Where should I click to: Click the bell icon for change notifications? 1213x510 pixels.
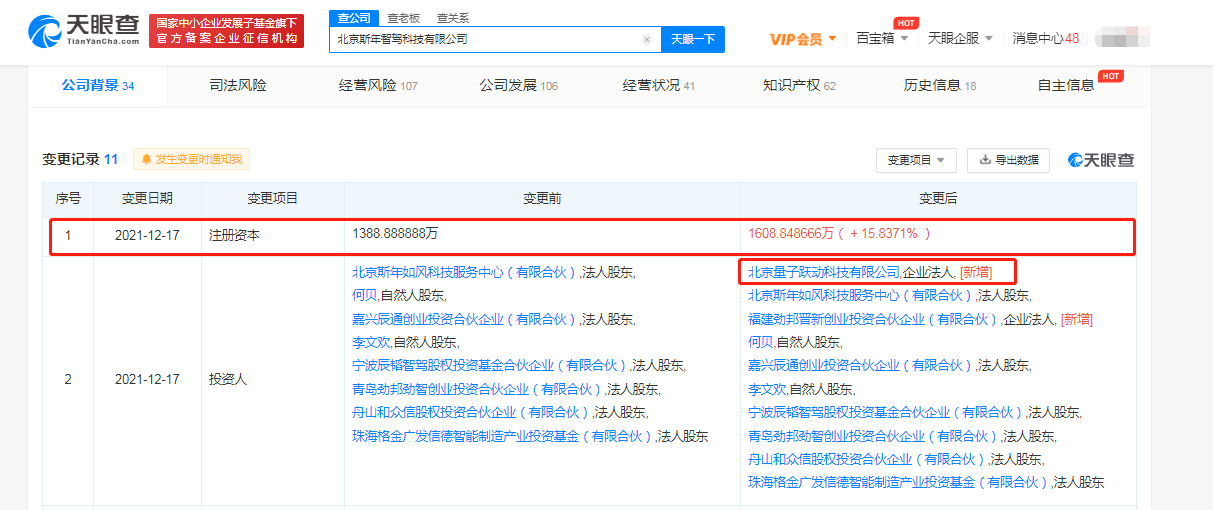pos(147,159)
